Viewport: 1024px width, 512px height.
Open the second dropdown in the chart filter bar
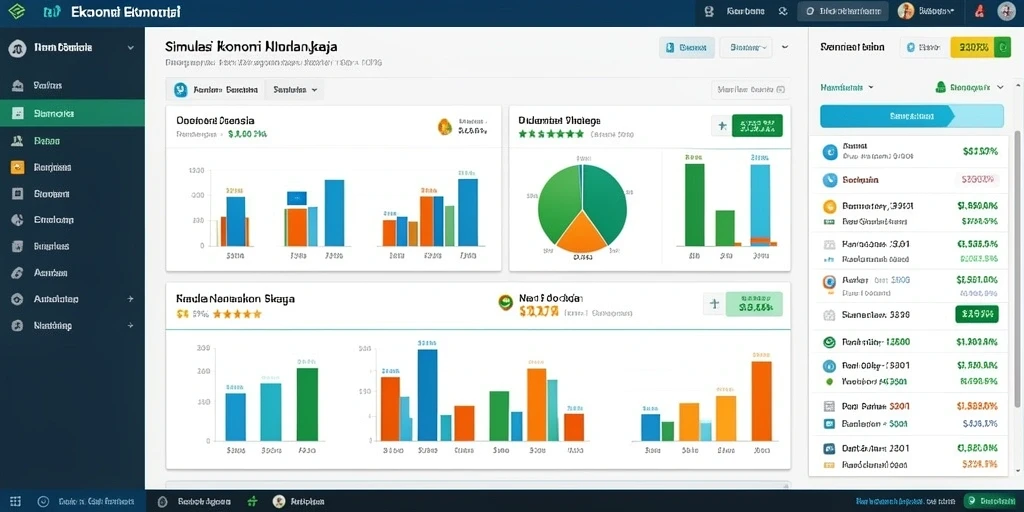click(295, 90)
